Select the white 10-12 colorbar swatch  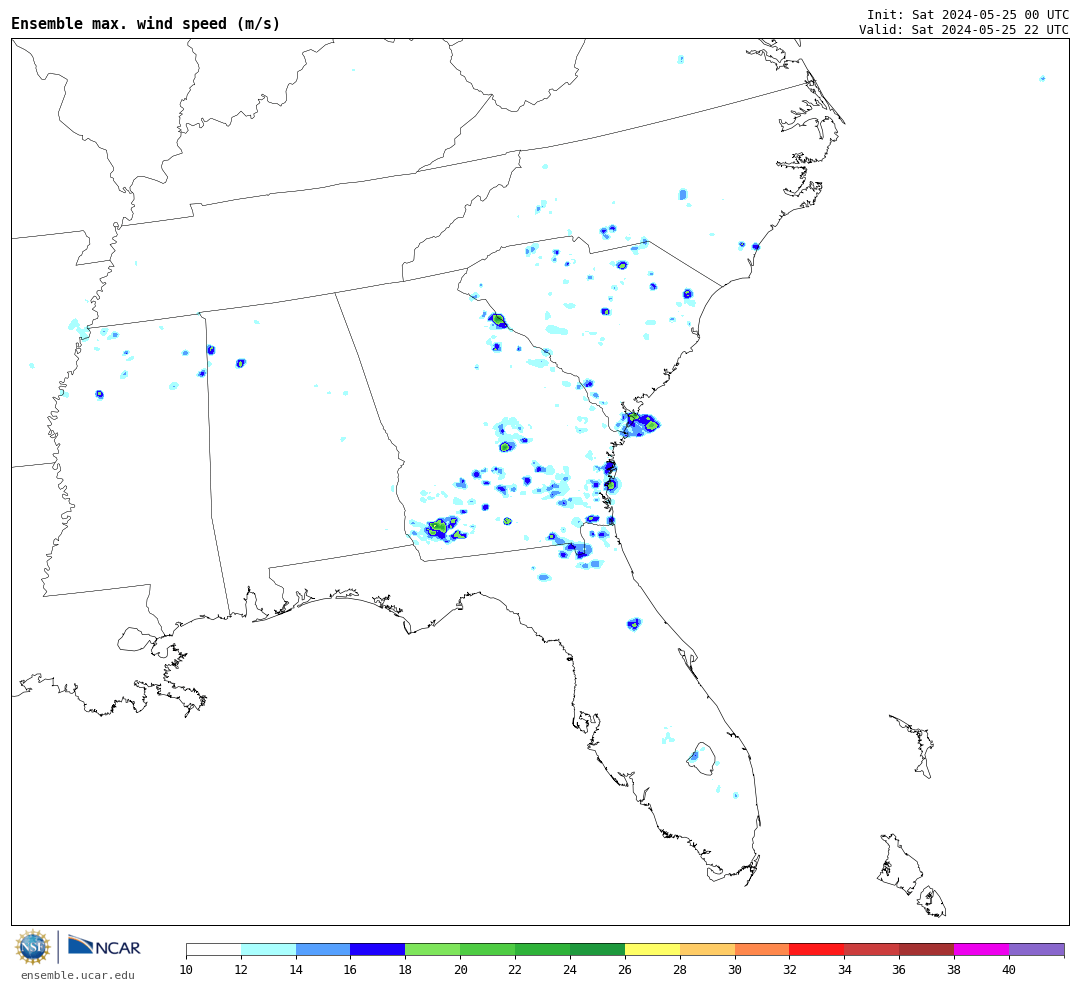pos(214,949)
